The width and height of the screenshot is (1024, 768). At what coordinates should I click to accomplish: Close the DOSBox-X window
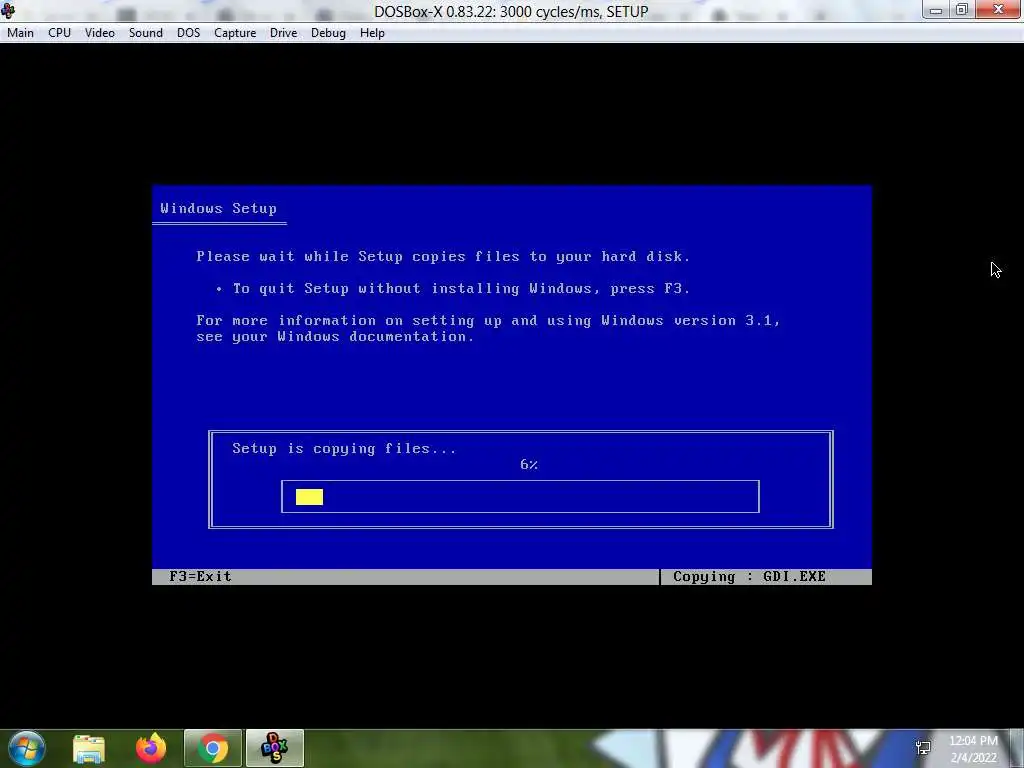coord(999,9)
